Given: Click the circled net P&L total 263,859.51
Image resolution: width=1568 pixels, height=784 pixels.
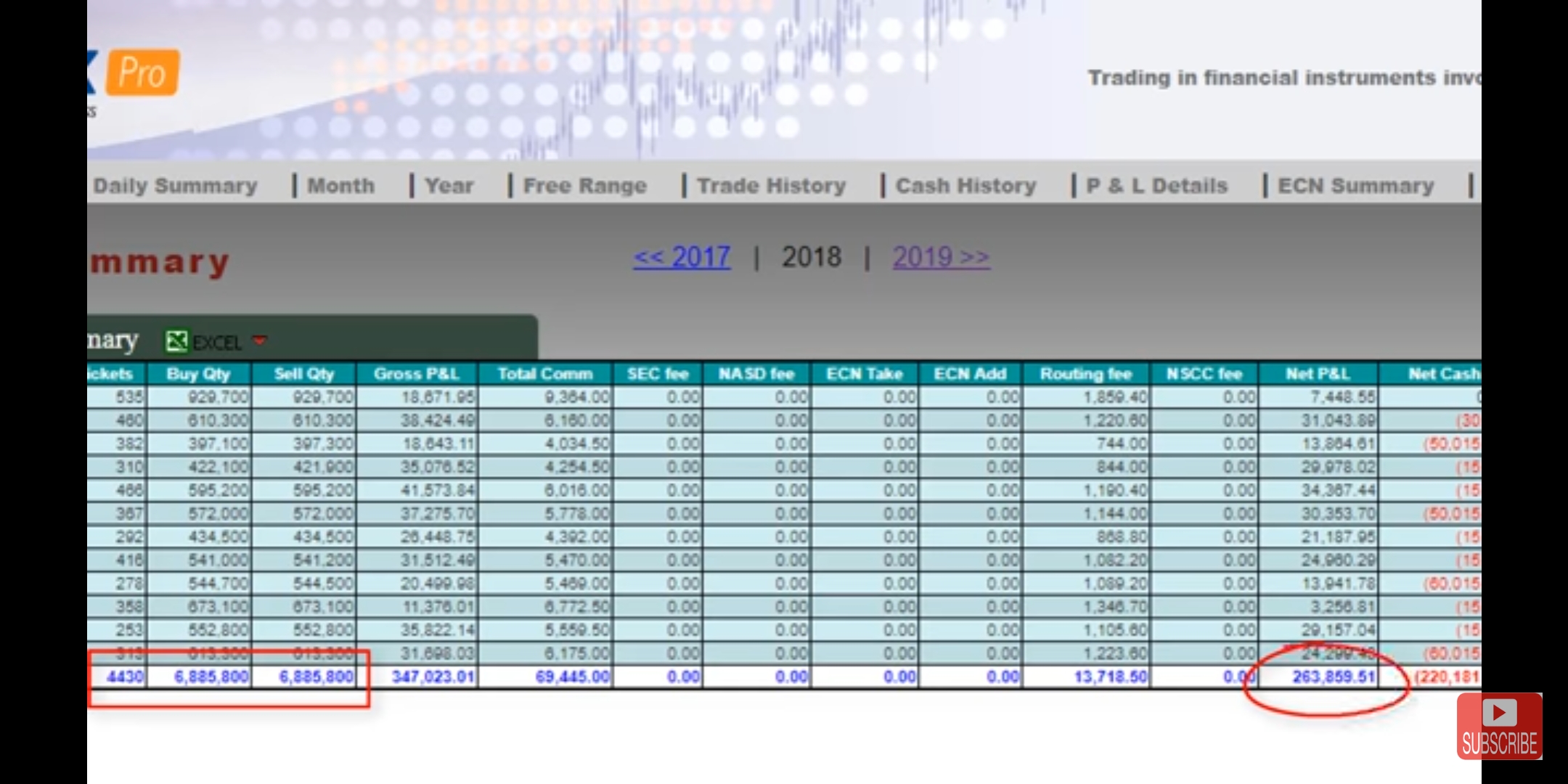Looking at the screenshot, I should 1334,677.
